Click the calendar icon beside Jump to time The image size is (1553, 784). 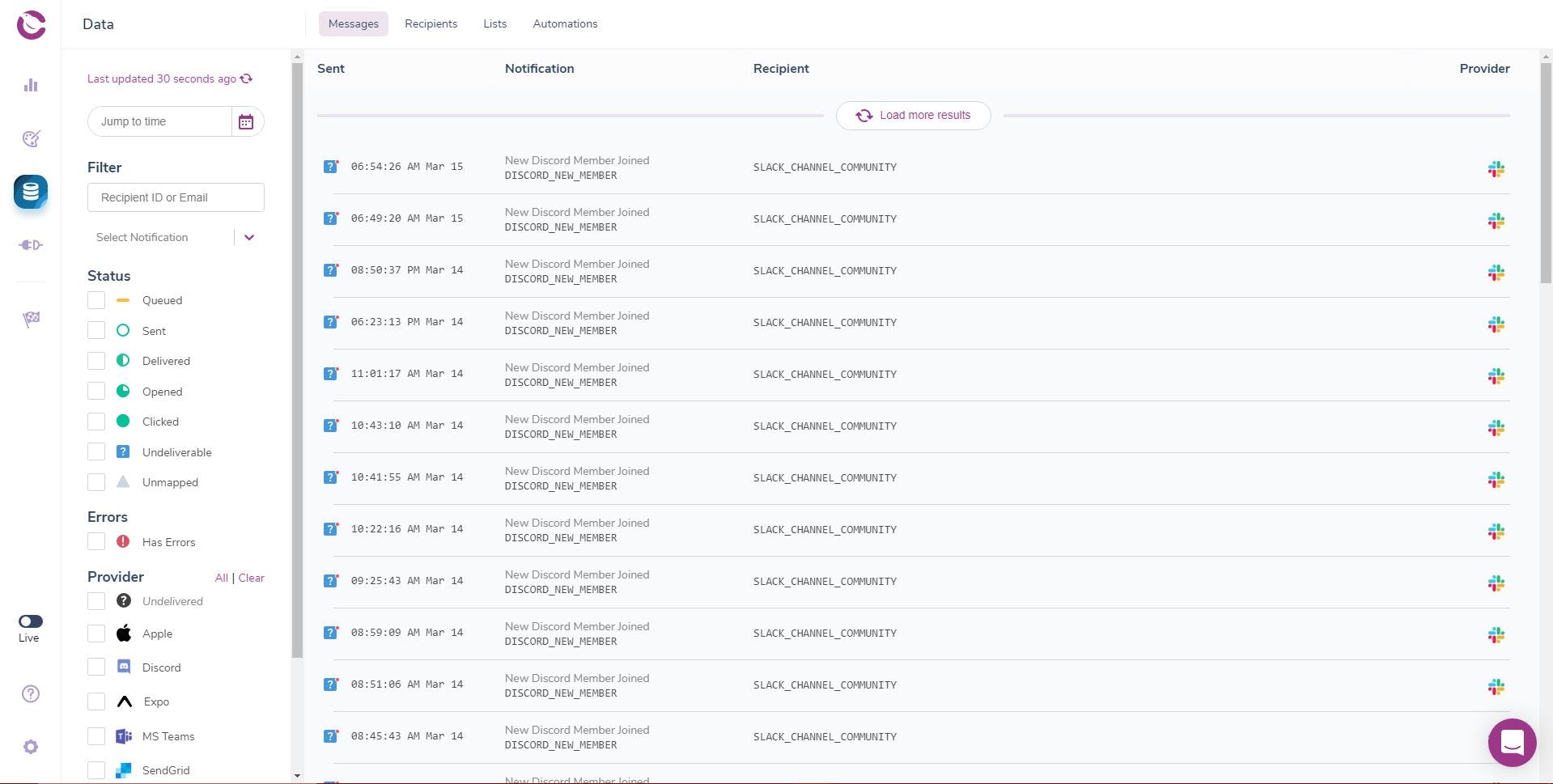click(246, 121)
